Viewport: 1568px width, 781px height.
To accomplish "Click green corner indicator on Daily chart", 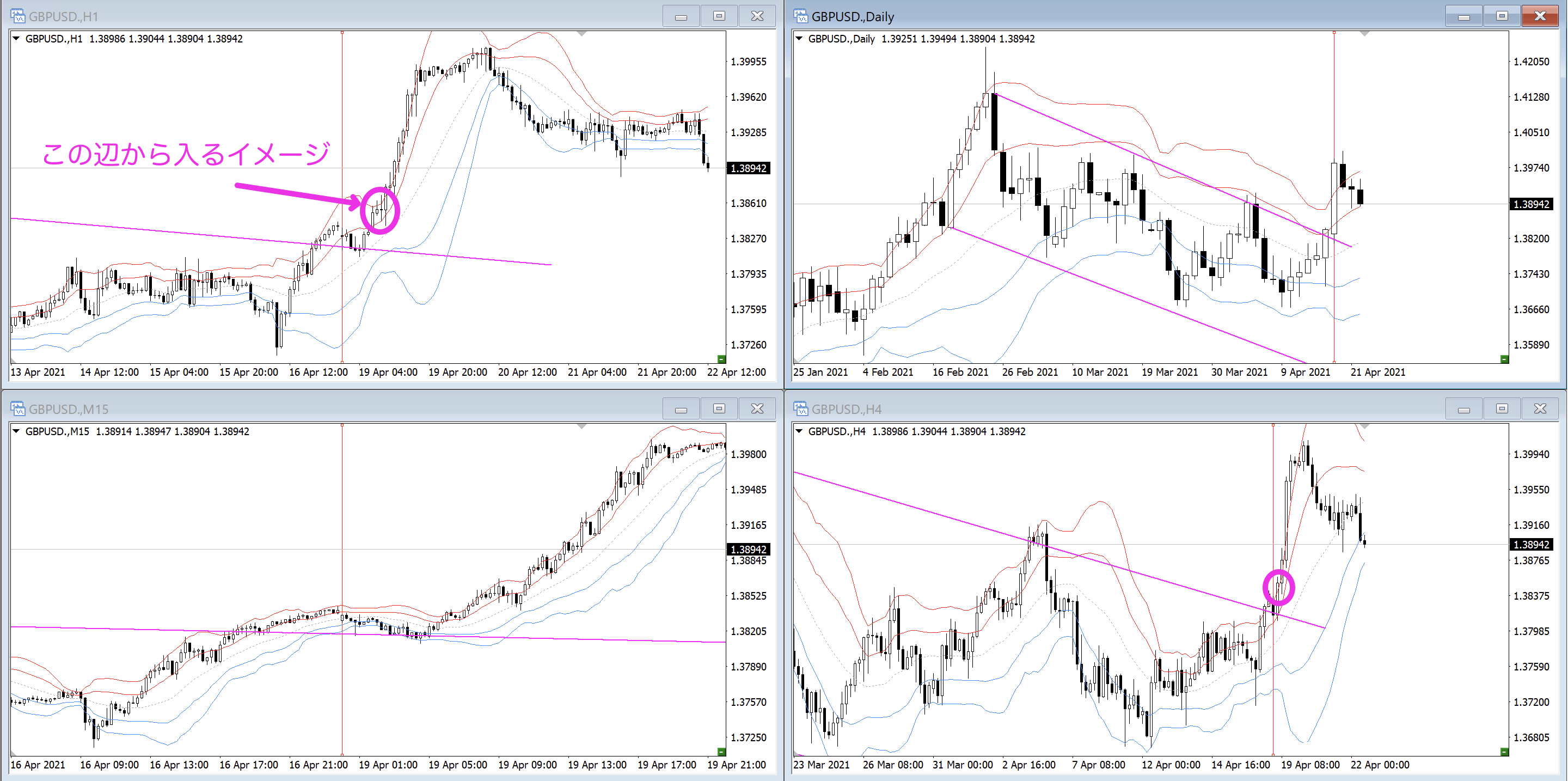I will pos(1504,358).
